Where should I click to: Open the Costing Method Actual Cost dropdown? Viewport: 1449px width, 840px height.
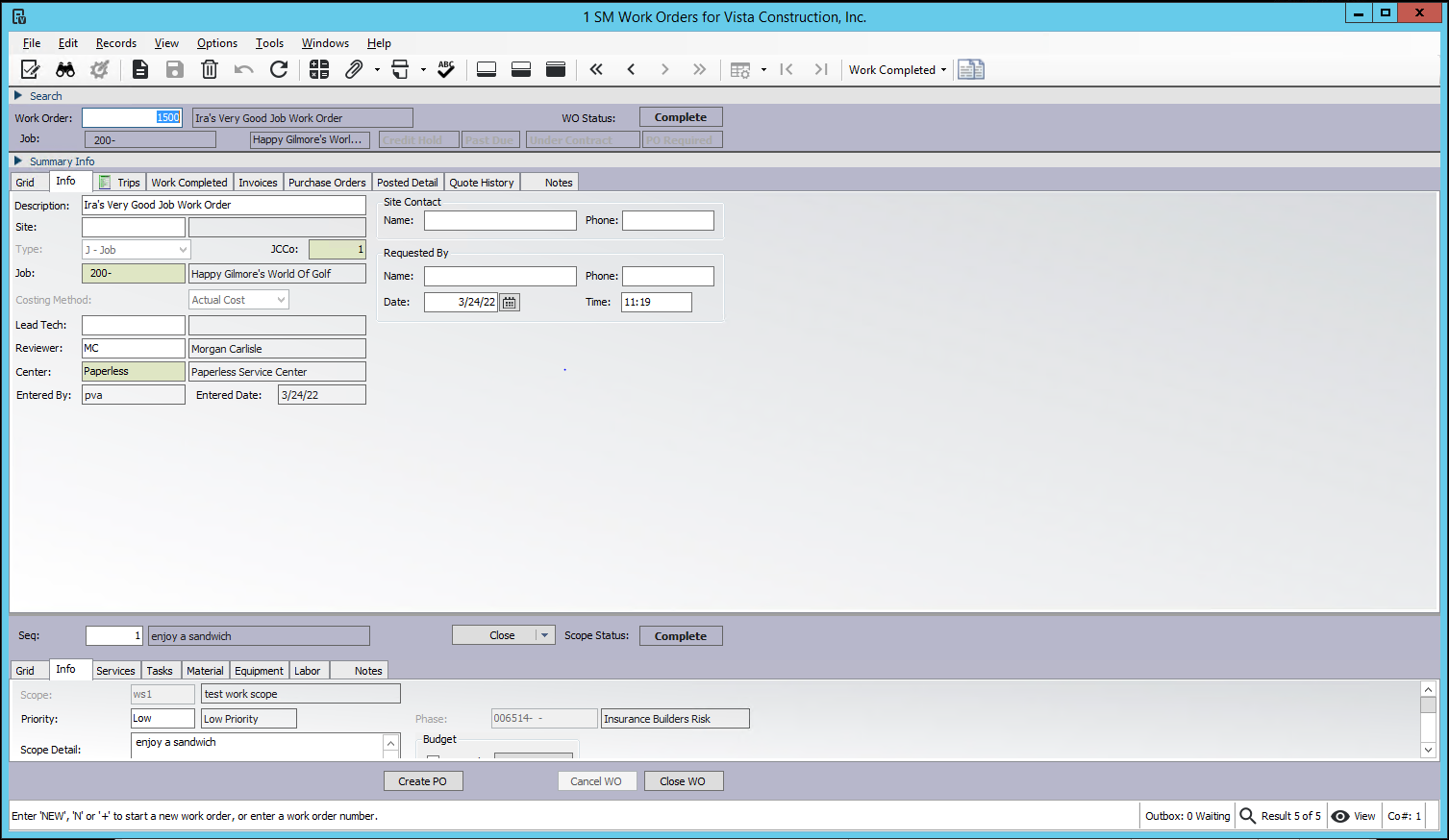[281, 300]
